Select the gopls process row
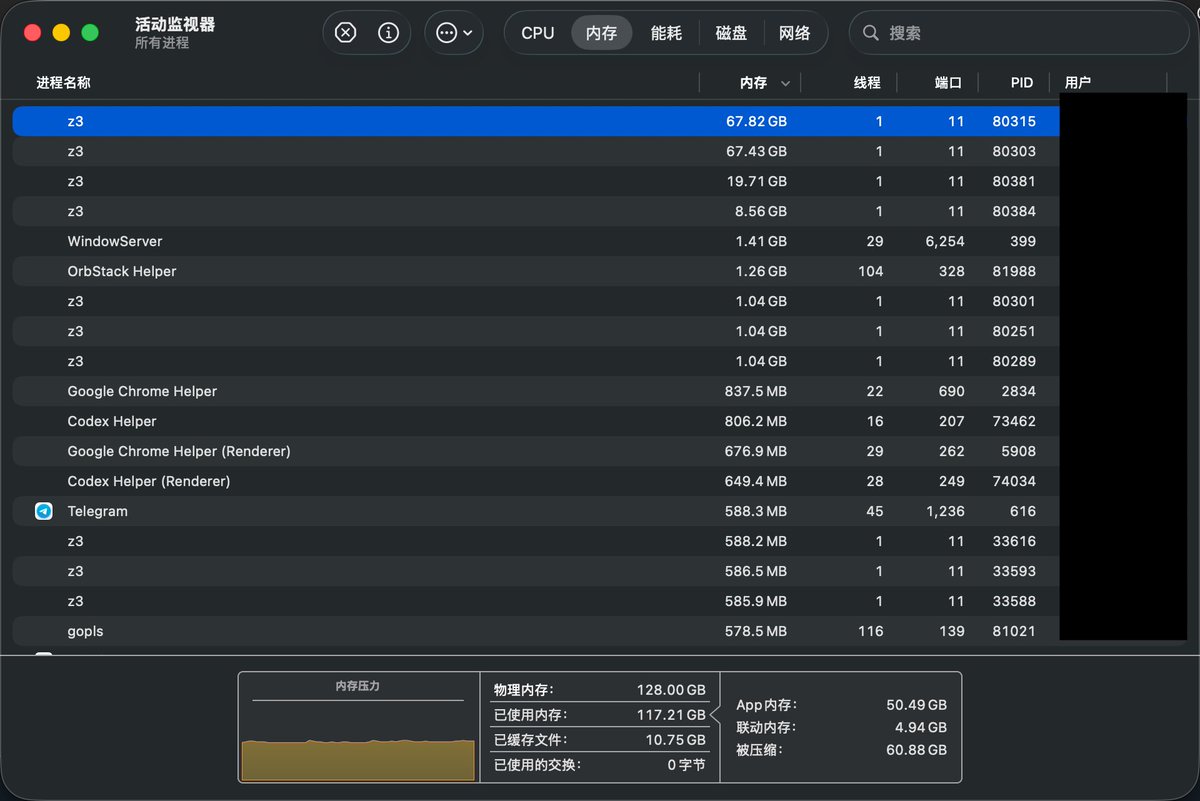The image size is (1200, 801). click(536, 631)
